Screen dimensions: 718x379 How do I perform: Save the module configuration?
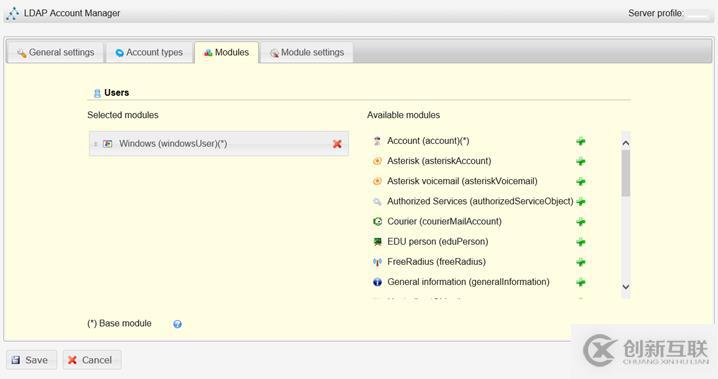31,360
